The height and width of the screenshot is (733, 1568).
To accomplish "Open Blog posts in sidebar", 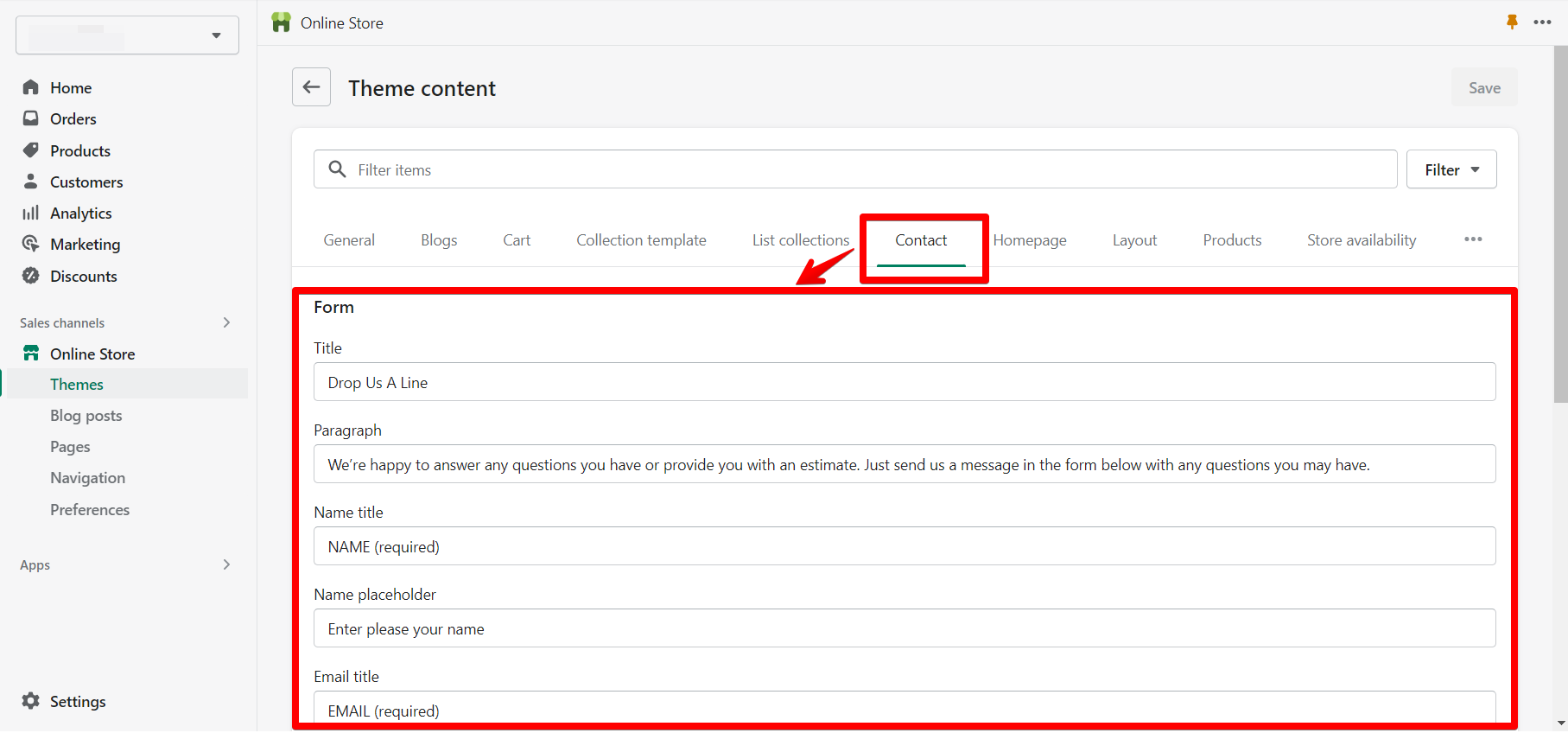I will click(86, 416).
